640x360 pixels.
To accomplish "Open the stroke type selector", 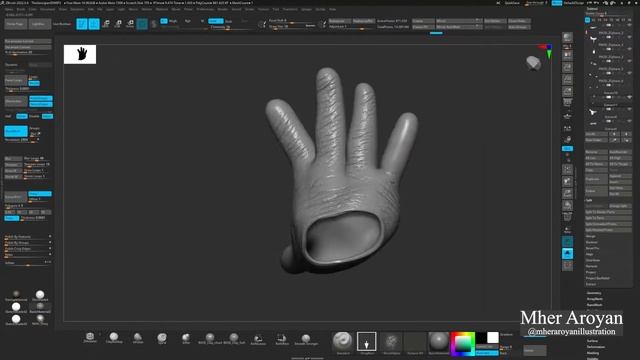I will (x=367, y=342).
